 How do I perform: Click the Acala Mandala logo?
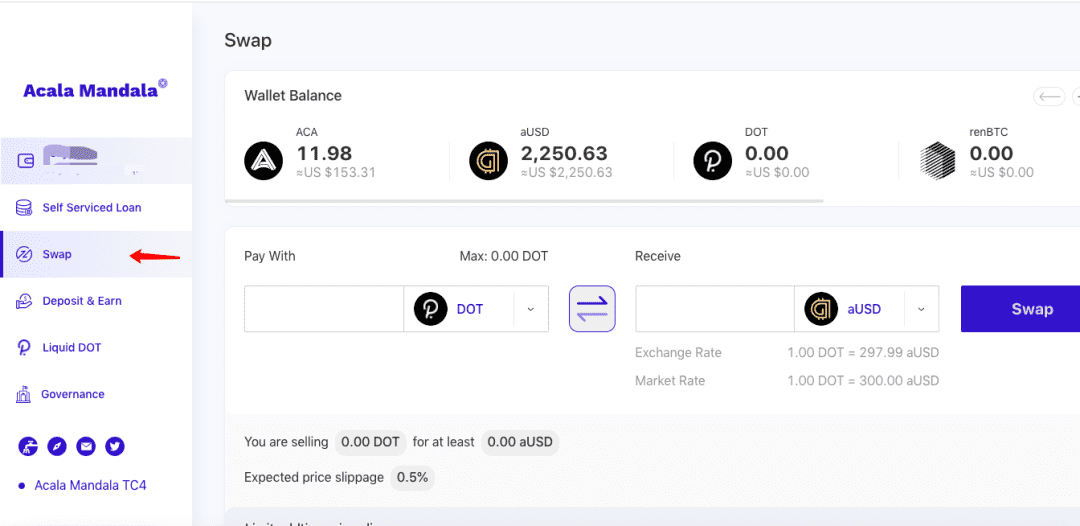[95, 90]
